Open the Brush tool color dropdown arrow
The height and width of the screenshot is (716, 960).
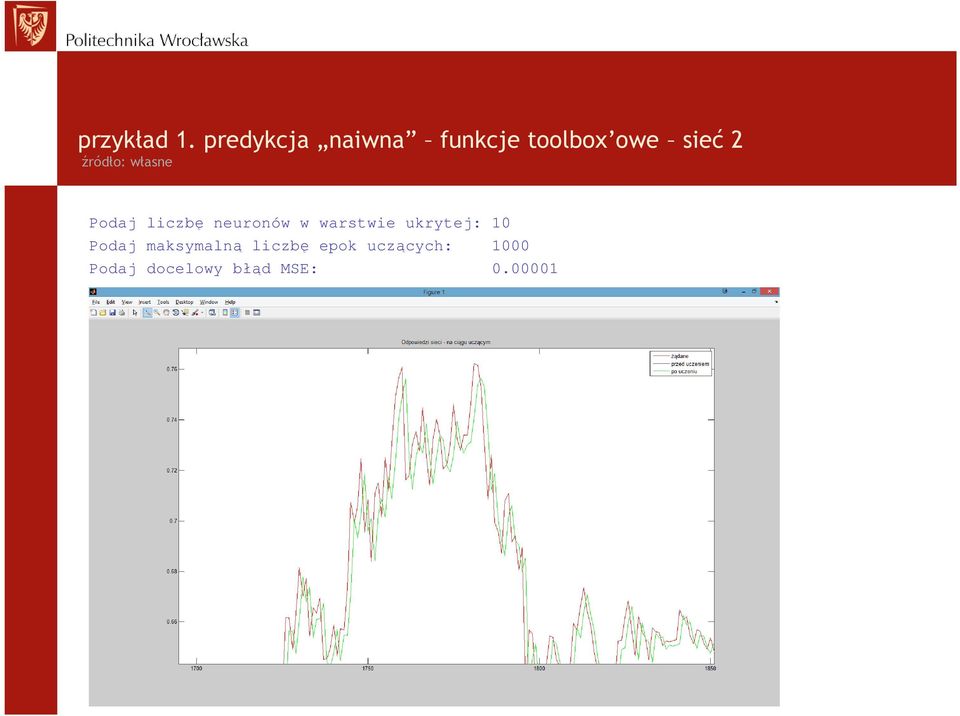202,312
